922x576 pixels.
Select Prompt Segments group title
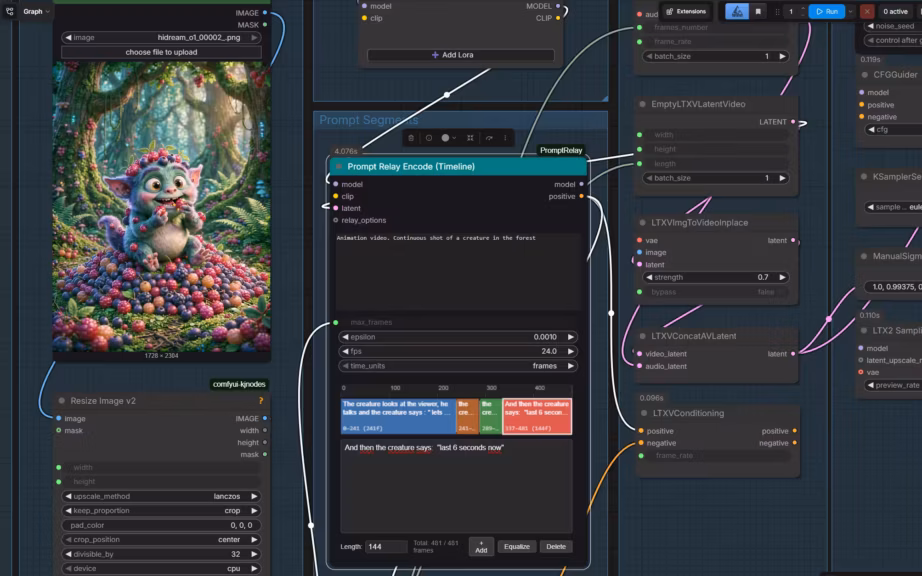[x=369, y=120]
